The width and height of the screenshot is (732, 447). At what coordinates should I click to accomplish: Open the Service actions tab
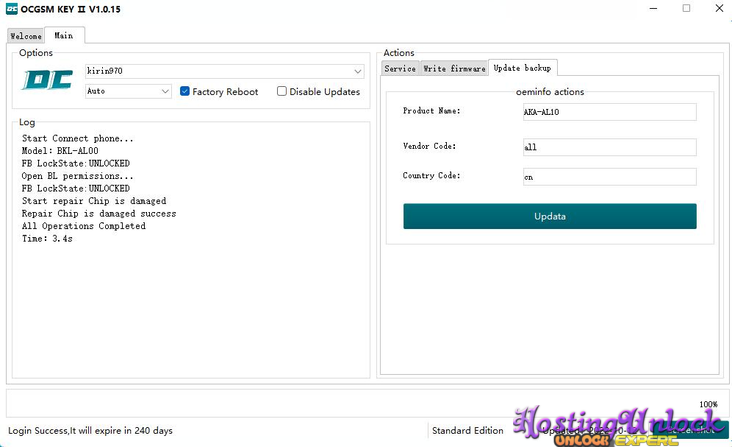pyautogui.click(x=400, y=69)
